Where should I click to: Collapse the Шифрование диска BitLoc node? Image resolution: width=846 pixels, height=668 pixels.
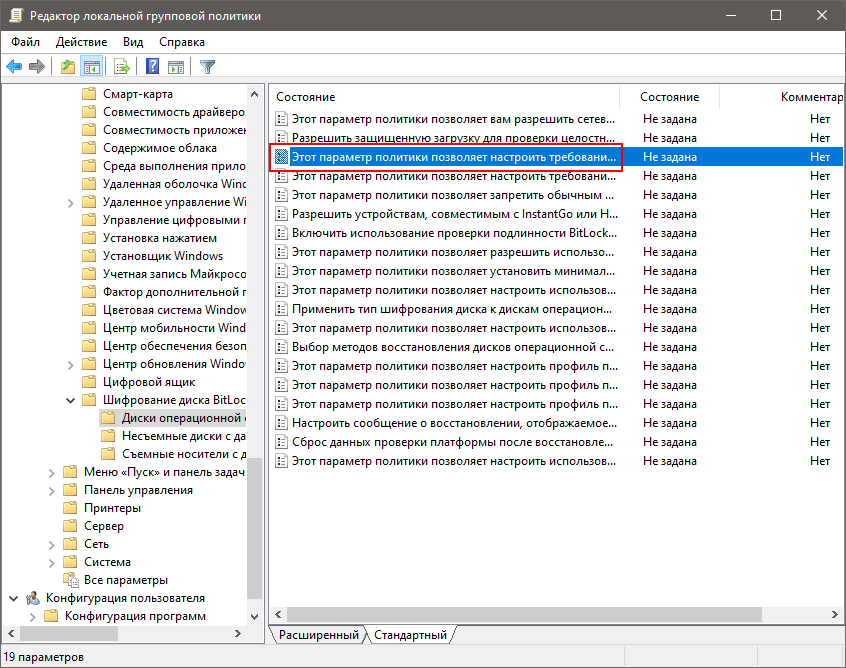point(70,400)
